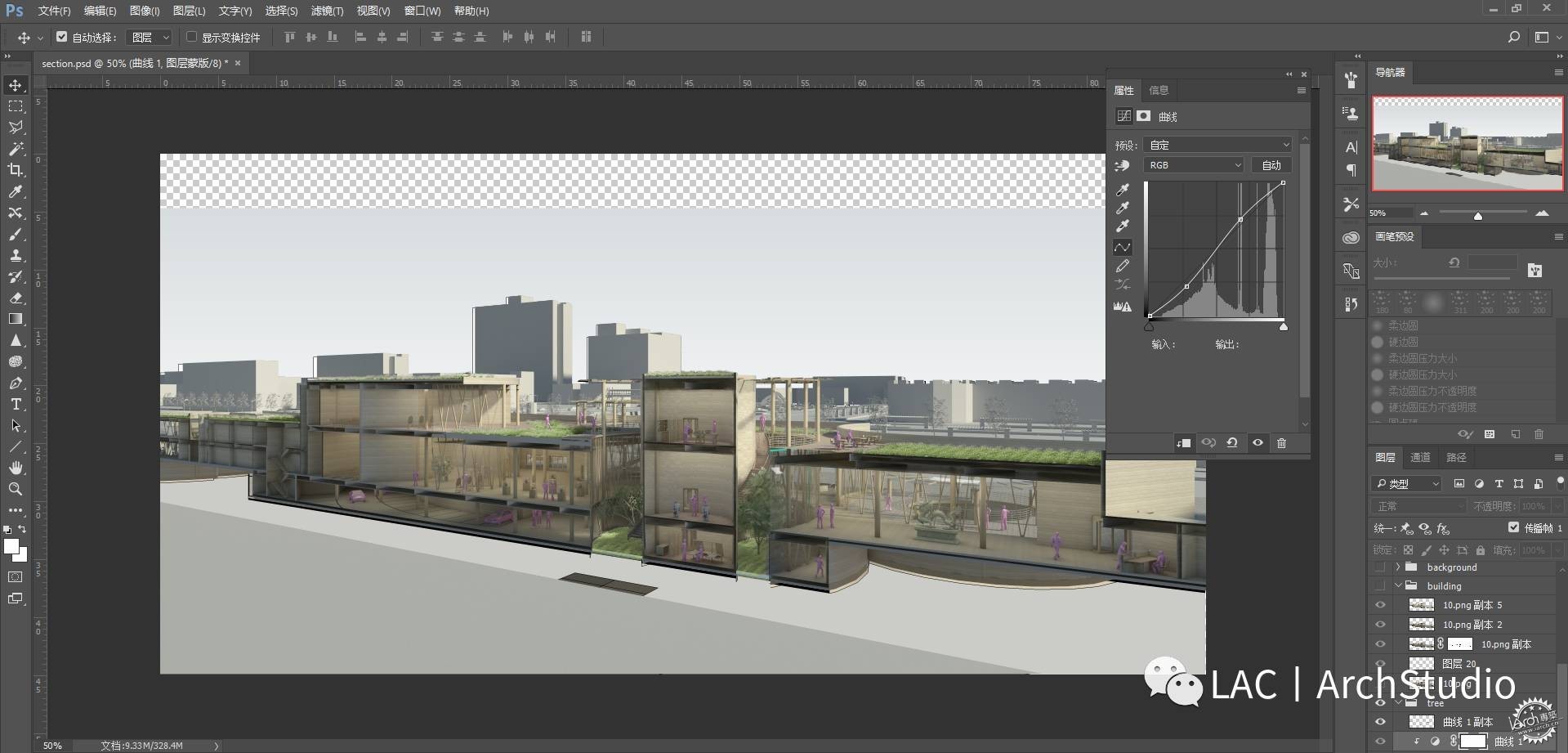Select the Clone Stamp tool
Image resolution: width=1568 pixels, height=753 pixels.
16,255
